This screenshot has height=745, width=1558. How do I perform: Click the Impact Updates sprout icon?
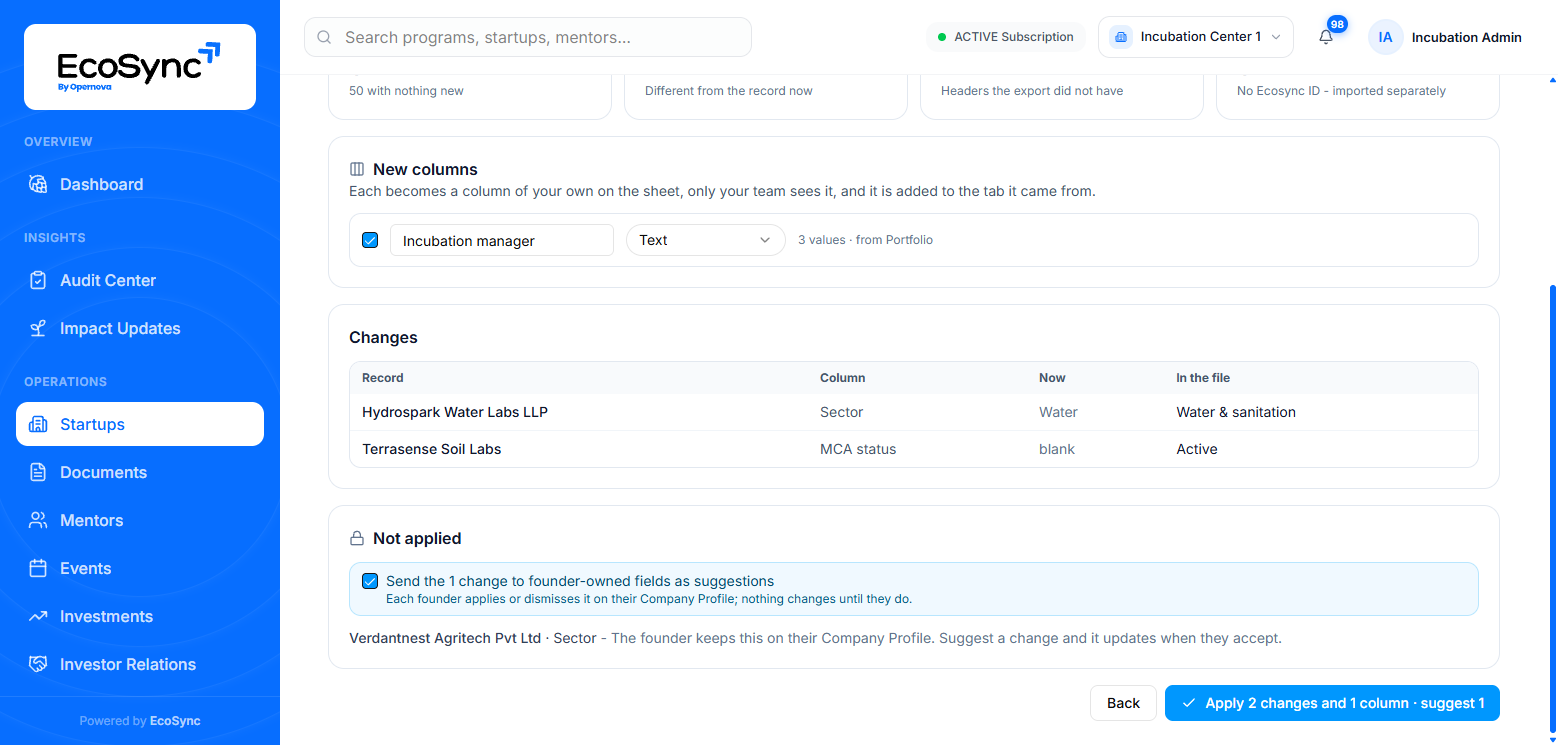pyautogui.click(x=38, y=328)
